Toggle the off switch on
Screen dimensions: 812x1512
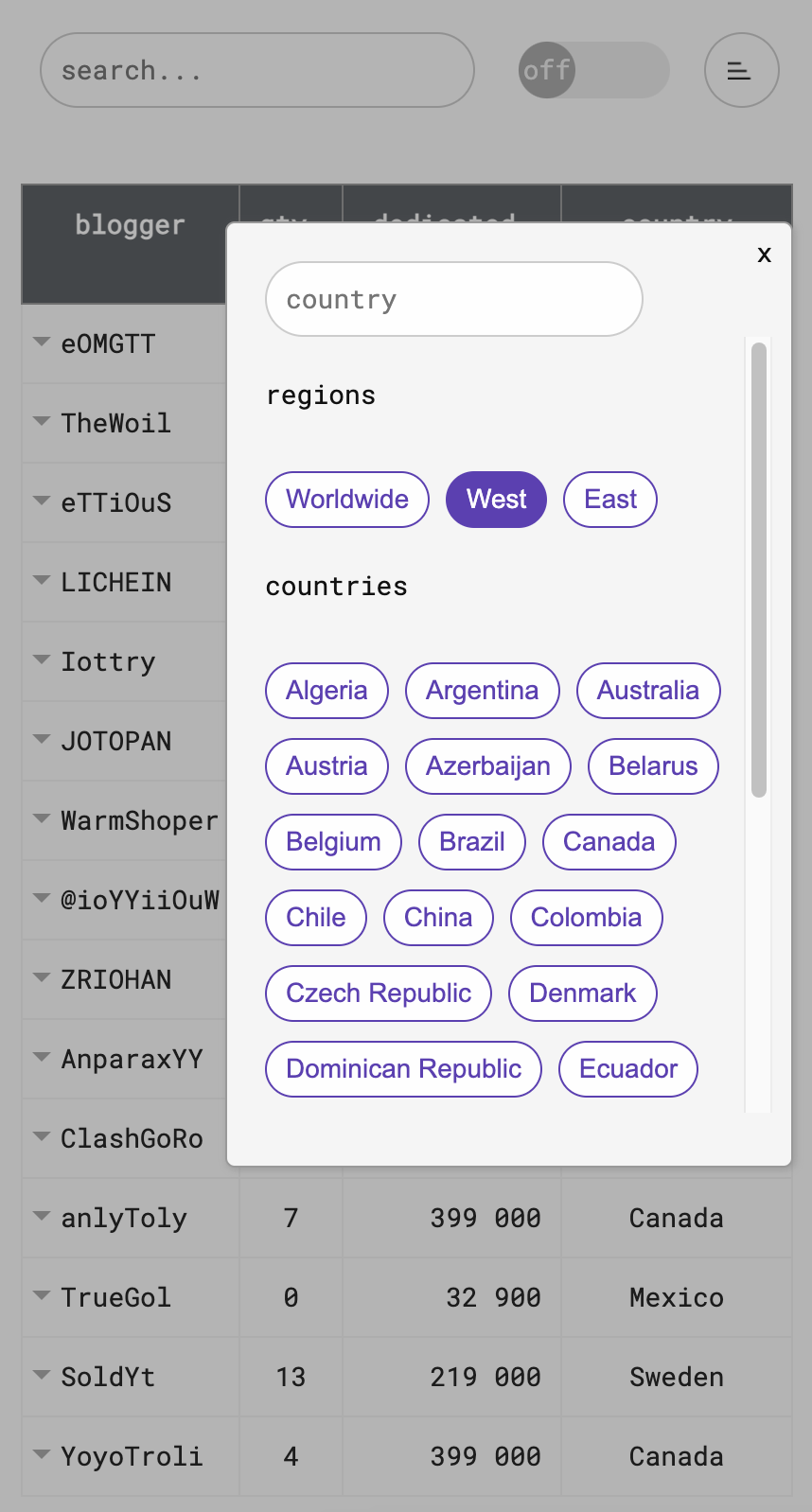593,70
